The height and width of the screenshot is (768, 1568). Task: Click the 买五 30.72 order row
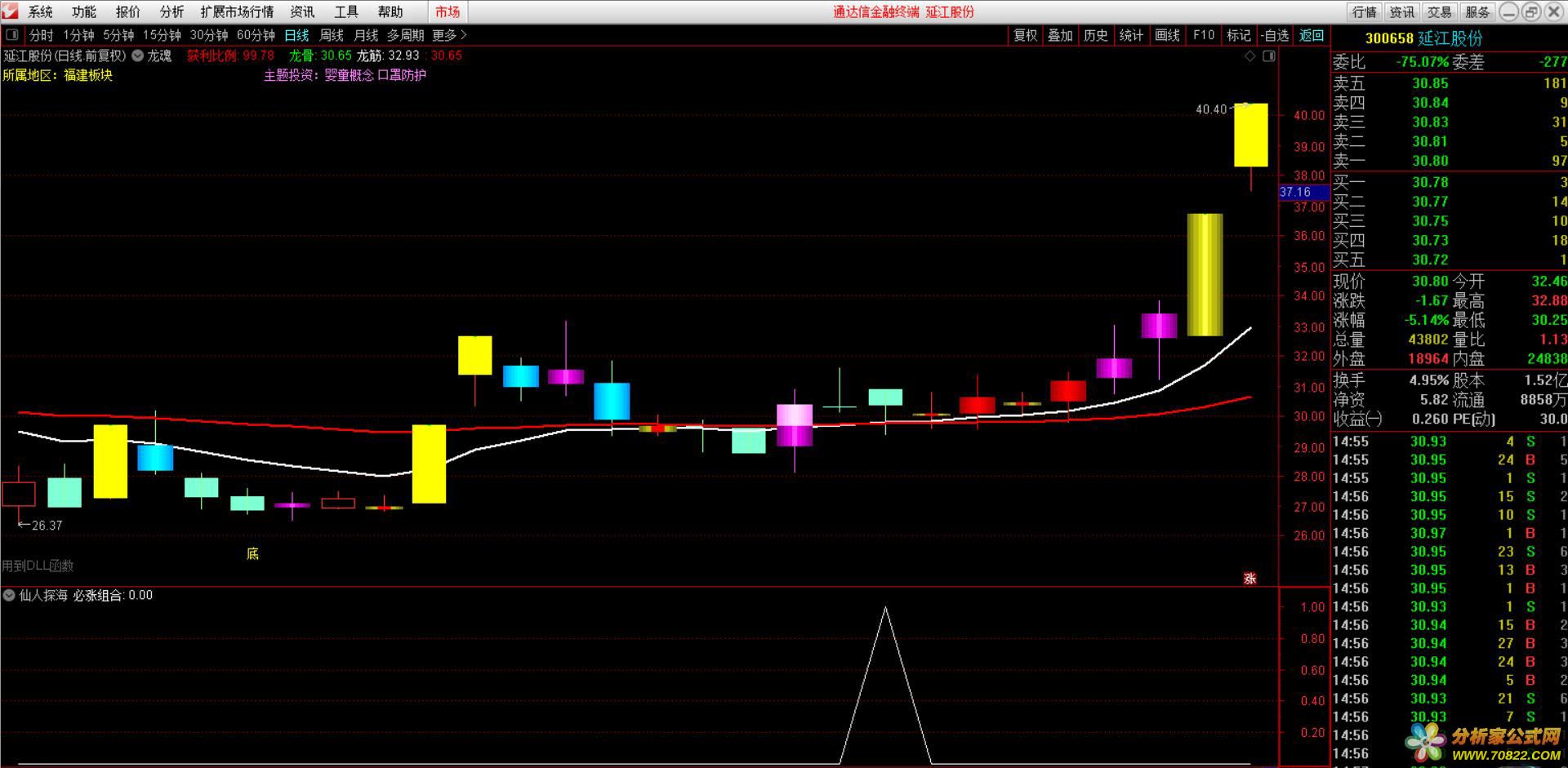coord(1450,260)
